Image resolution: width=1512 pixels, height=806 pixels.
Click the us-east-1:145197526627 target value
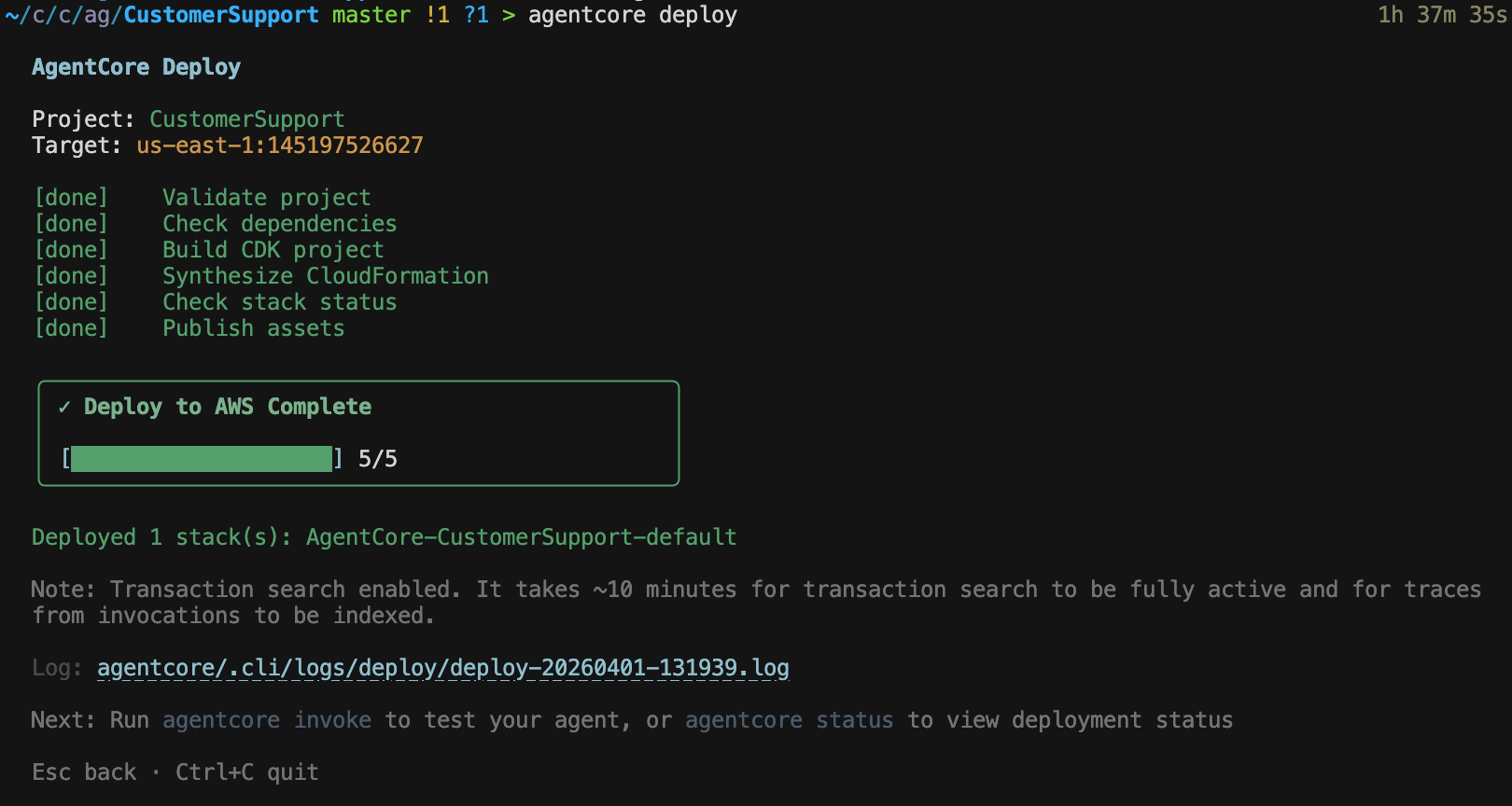[x=280, y=146]
